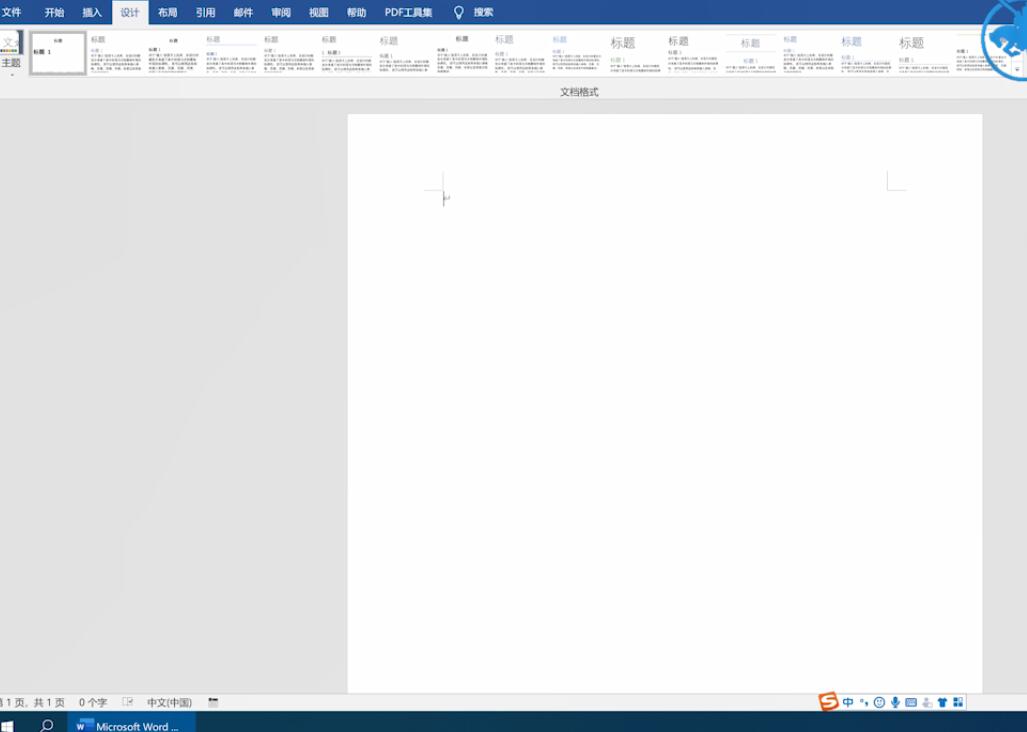Click the taskbar search magnifier icon
Viewport: 1027px width, 732px height.
pos(47,725)
